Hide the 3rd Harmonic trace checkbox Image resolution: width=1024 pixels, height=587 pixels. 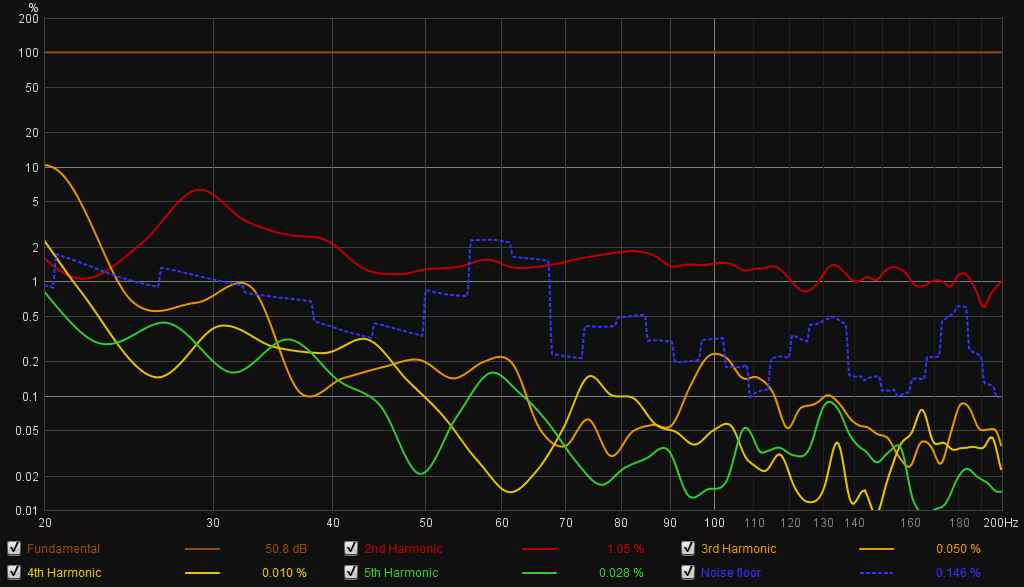click(688, 548)
